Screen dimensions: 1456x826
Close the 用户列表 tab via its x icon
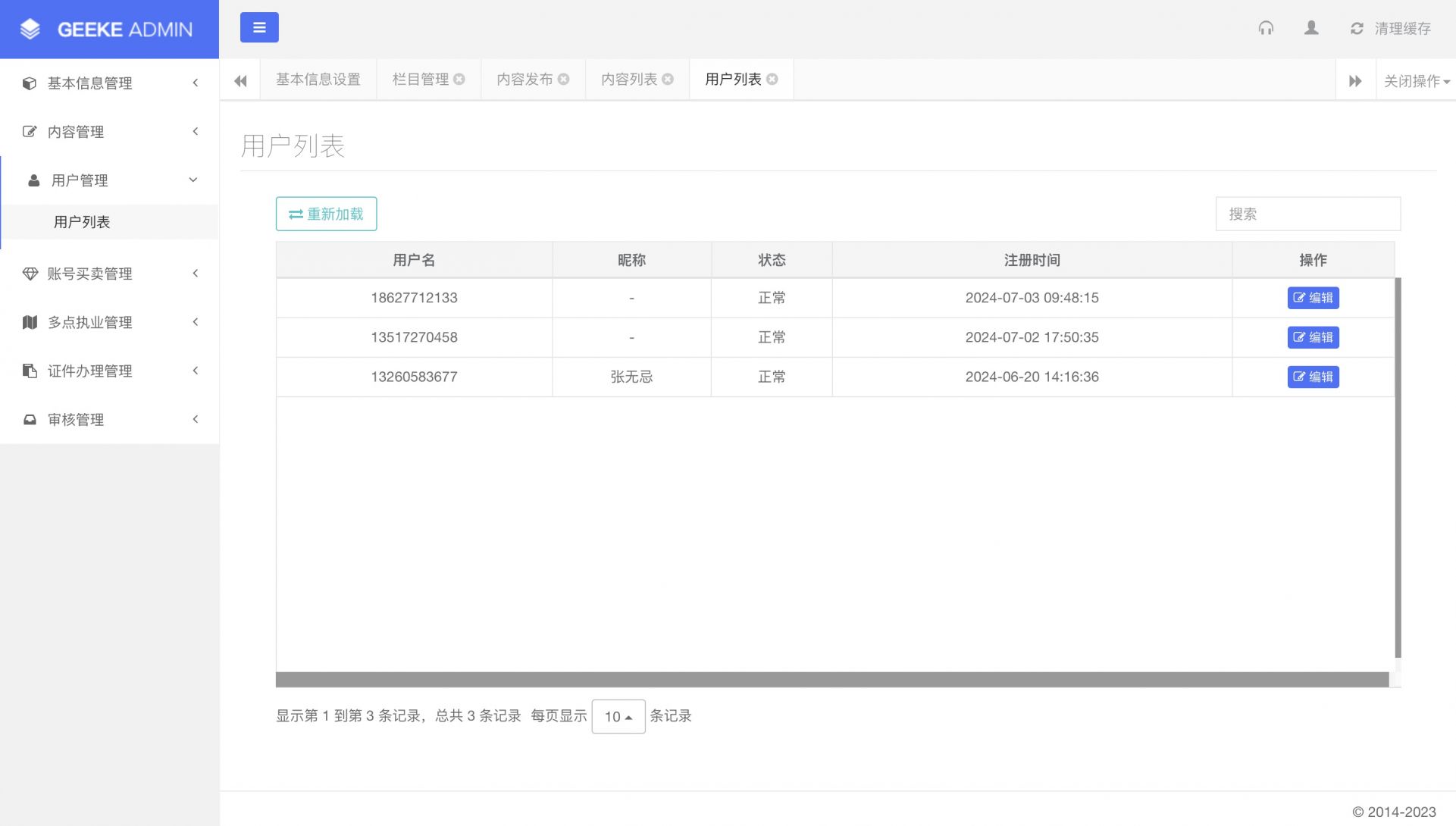pyautogui.click(x=772, y=80)
